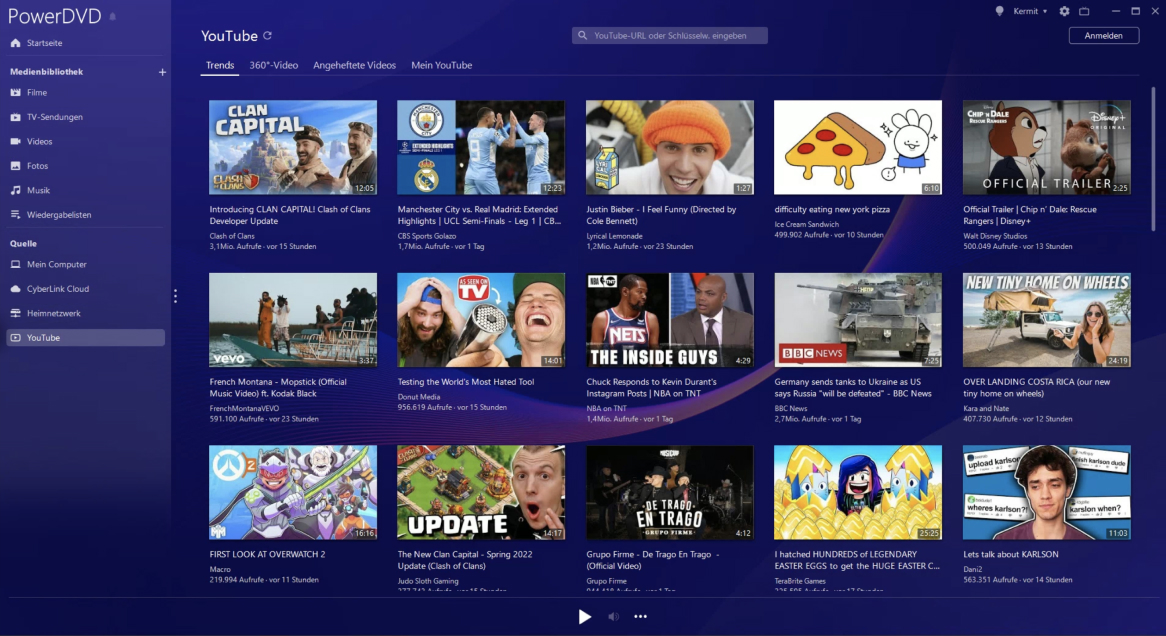This screenshot has height=636, width=1166.
Task: Open the BBC News tanks video thumbnail
Action: pos(857,320)
